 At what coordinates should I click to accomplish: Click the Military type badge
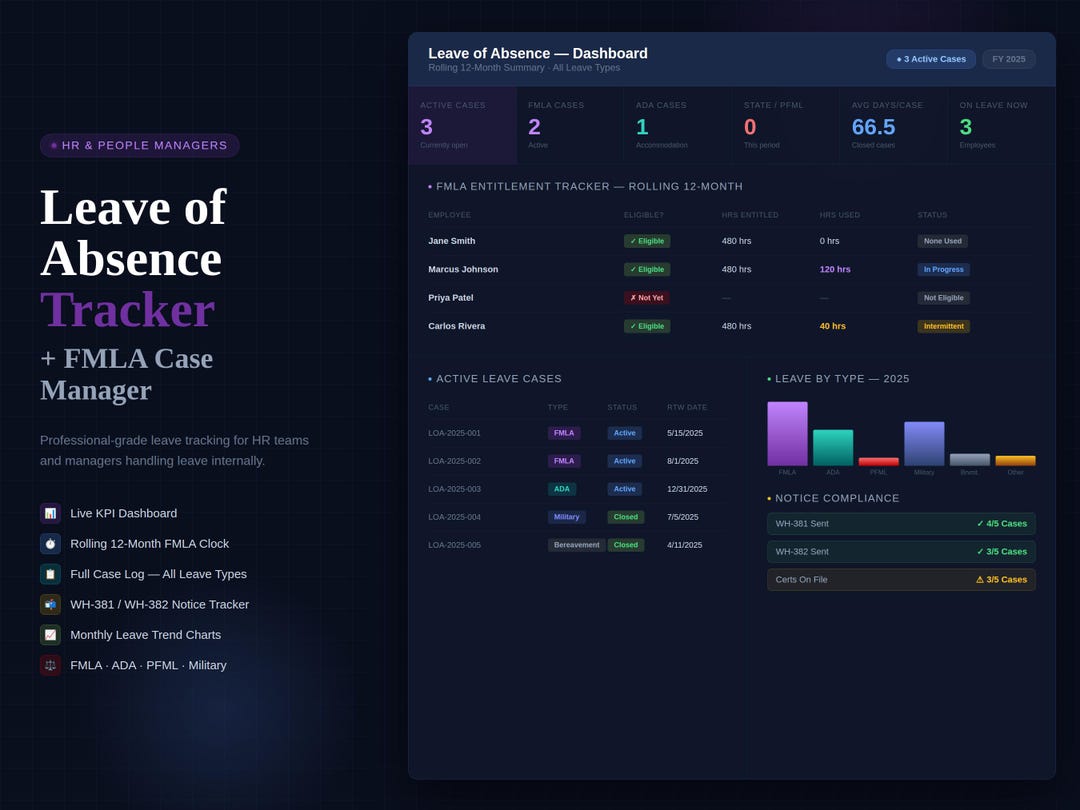coord(566,517)
